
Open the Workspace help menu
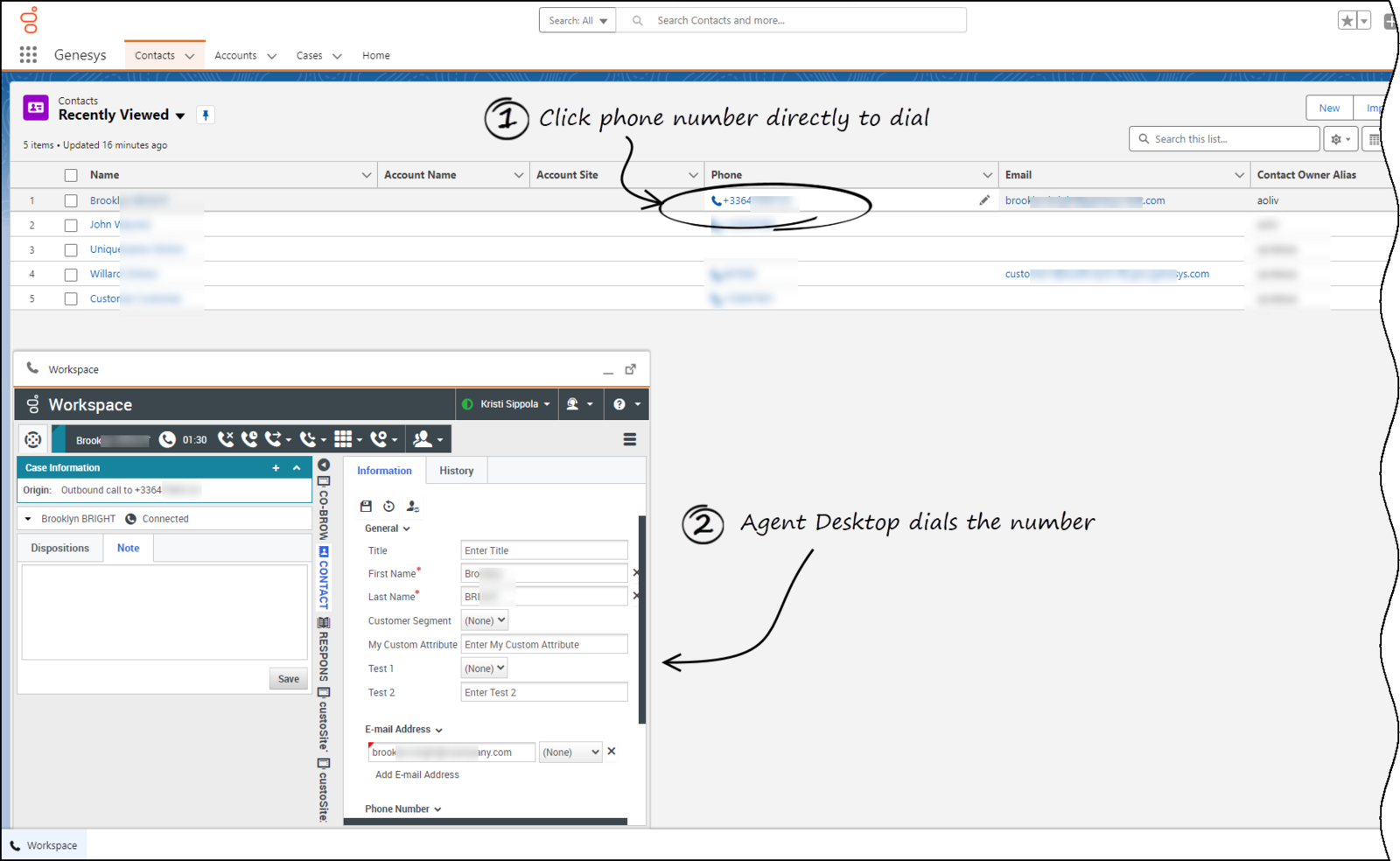tap(627, 404)
